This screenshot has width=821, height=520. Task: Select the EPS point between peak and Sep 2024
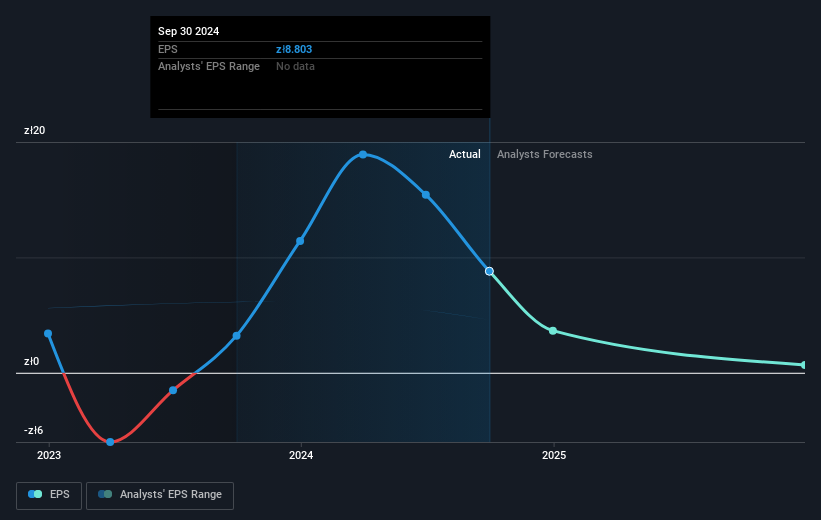[426, 195]
